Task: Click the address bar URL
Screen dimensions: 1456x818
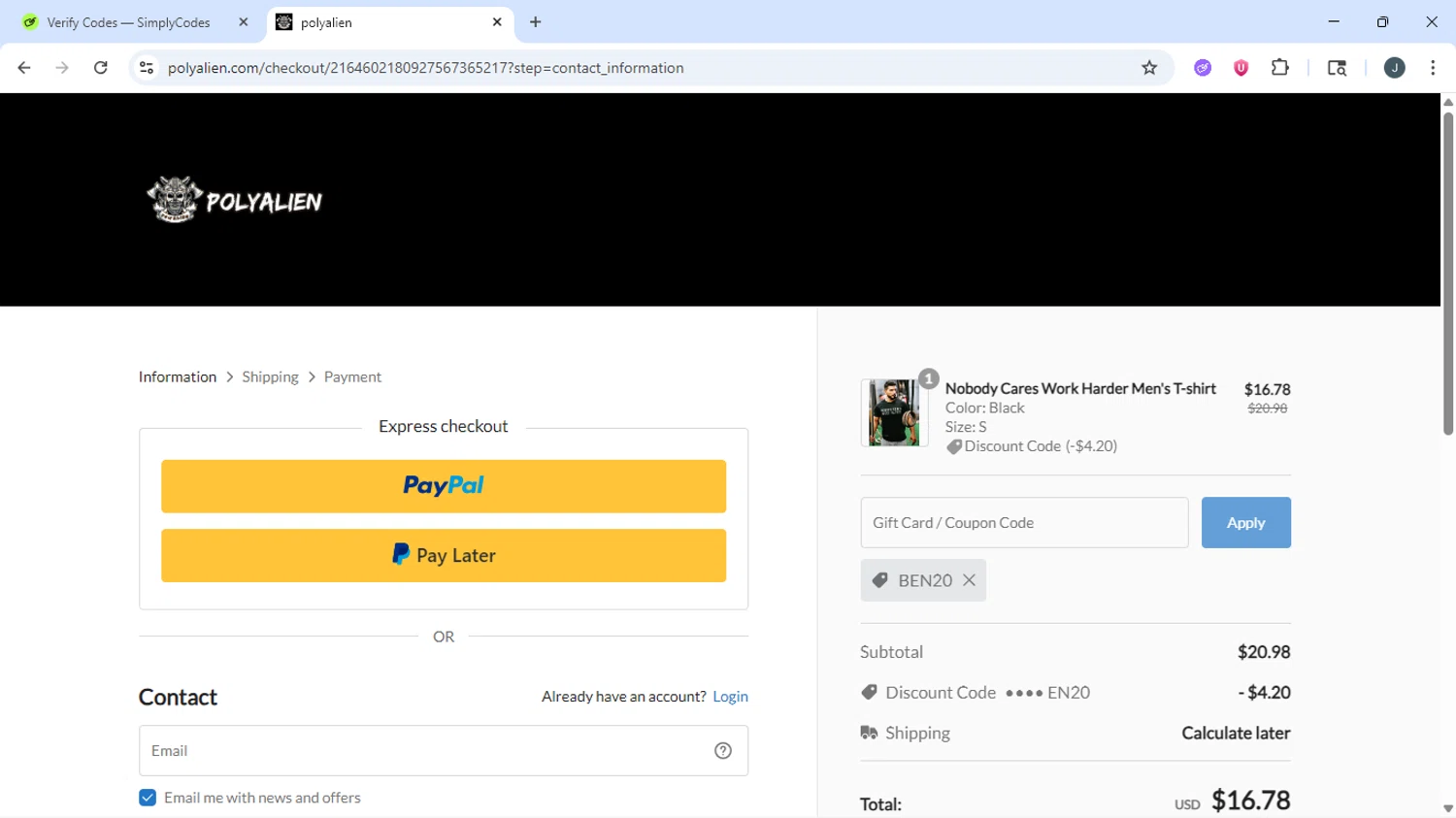Action: tap(425, 68)
